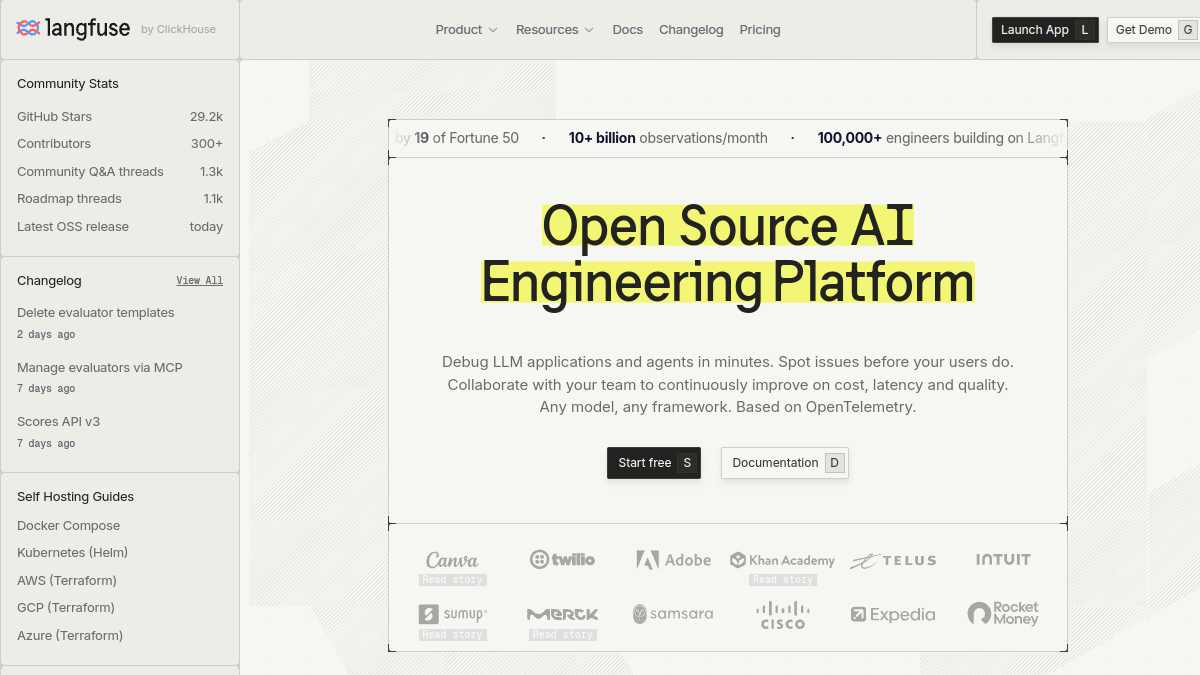Click the Expedia logo

coord(893,615)
